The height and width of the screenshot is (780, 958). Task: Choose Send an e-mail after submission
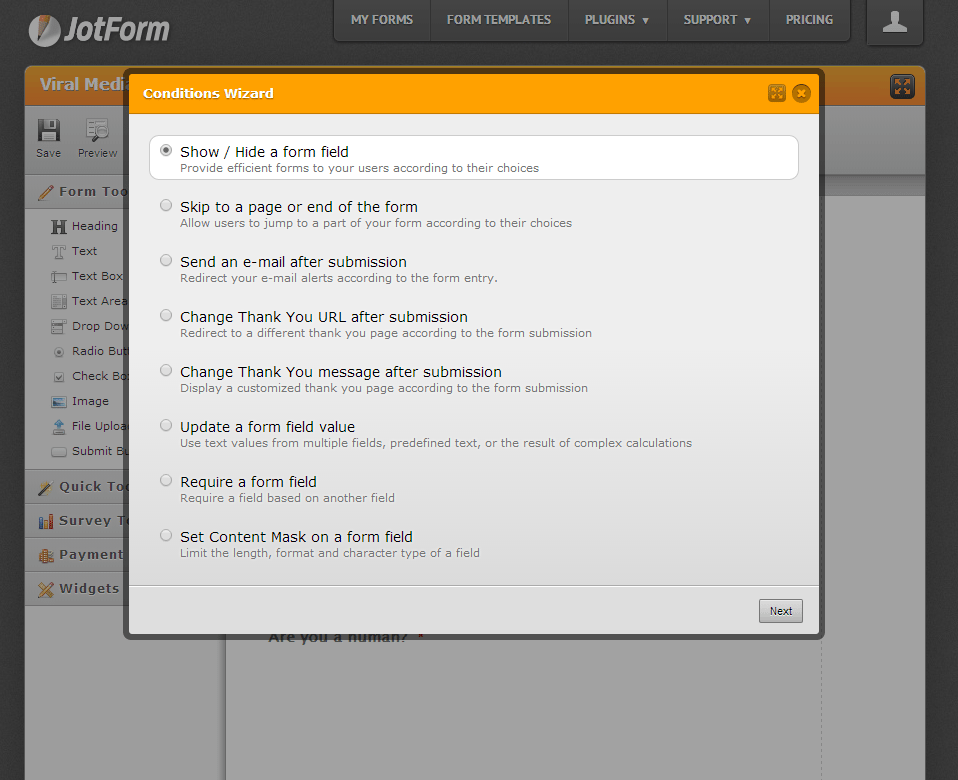[x=166, y=261]
